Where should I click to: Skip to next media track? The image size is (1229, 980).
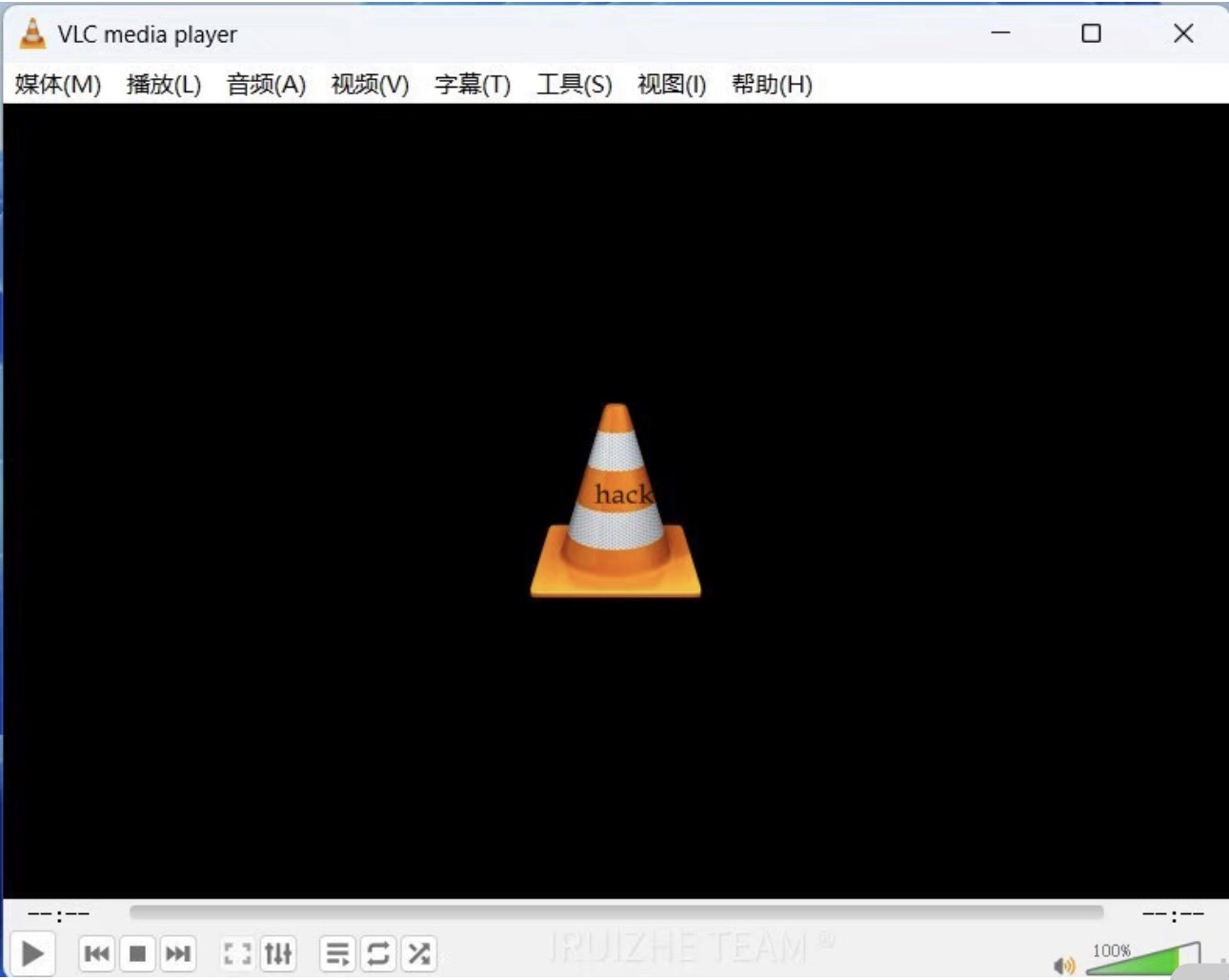pos(178,953)
